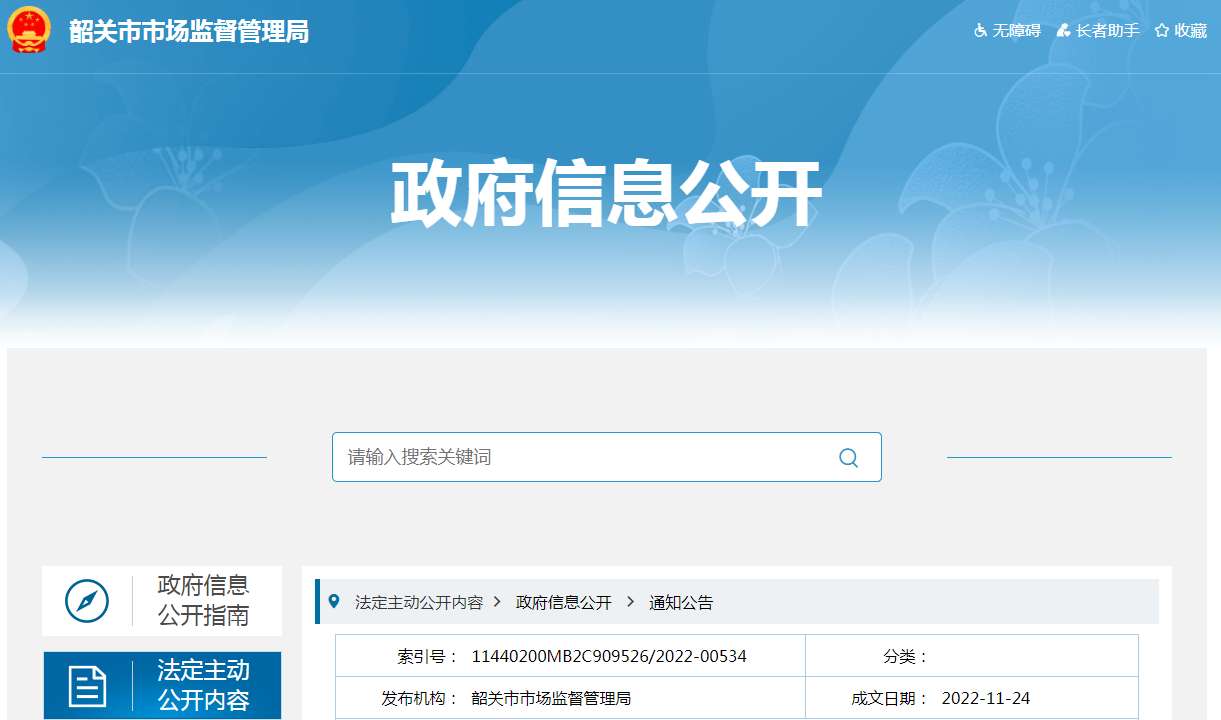Click the compass icon for 政府信息公开指南
The width and height of the screenshot is (1221, 720).
[87, 601]
